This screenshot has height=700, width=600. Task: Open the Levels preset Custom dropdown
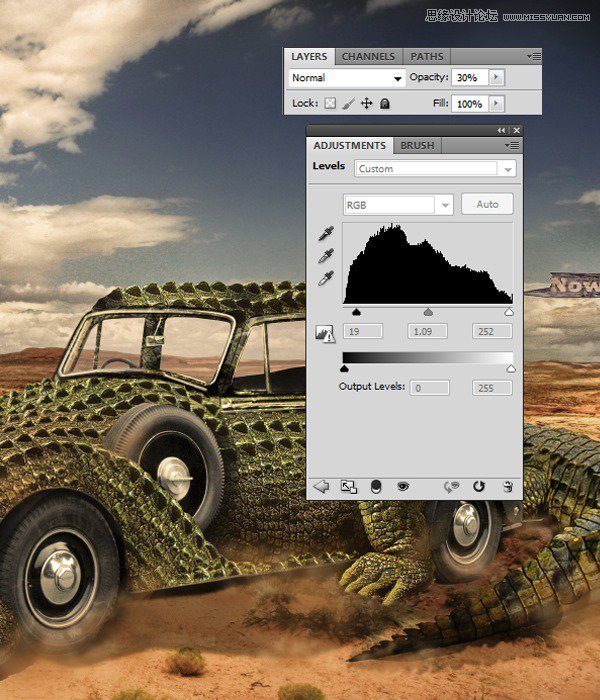point(435,169)
